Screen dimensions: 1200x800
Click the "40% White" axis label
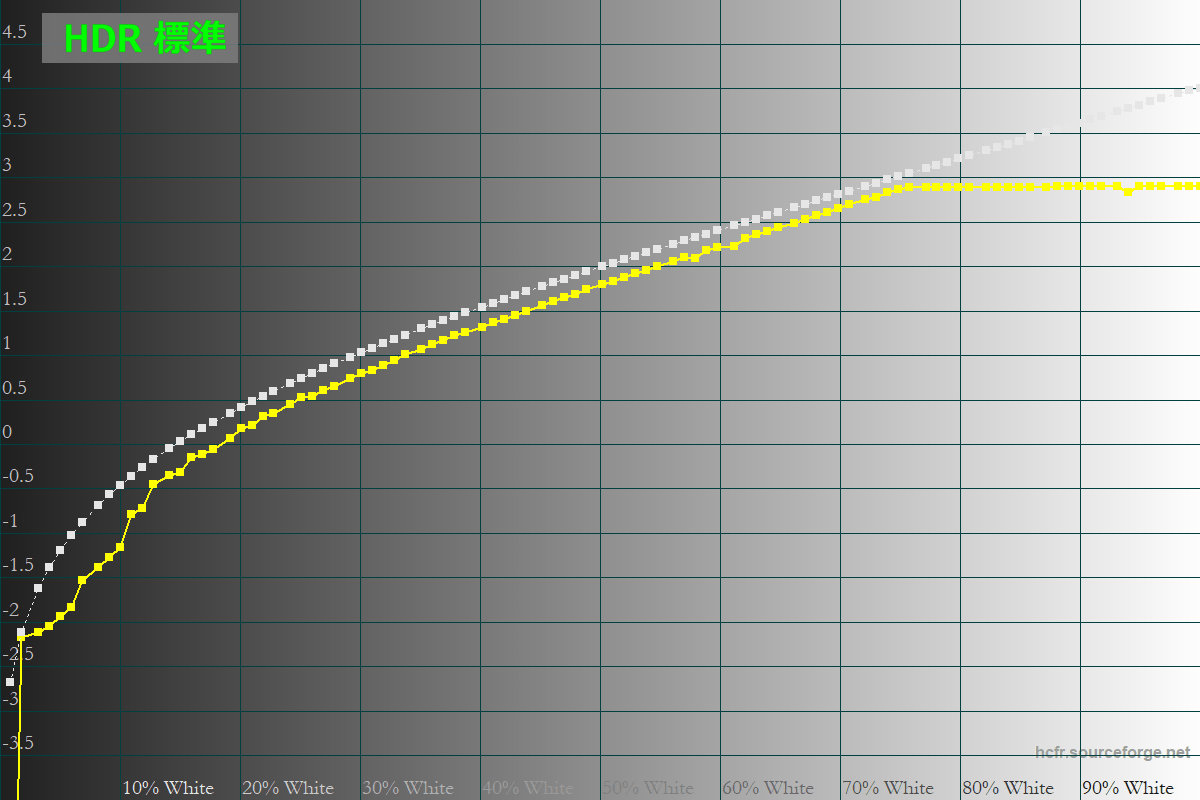(528, 788)
